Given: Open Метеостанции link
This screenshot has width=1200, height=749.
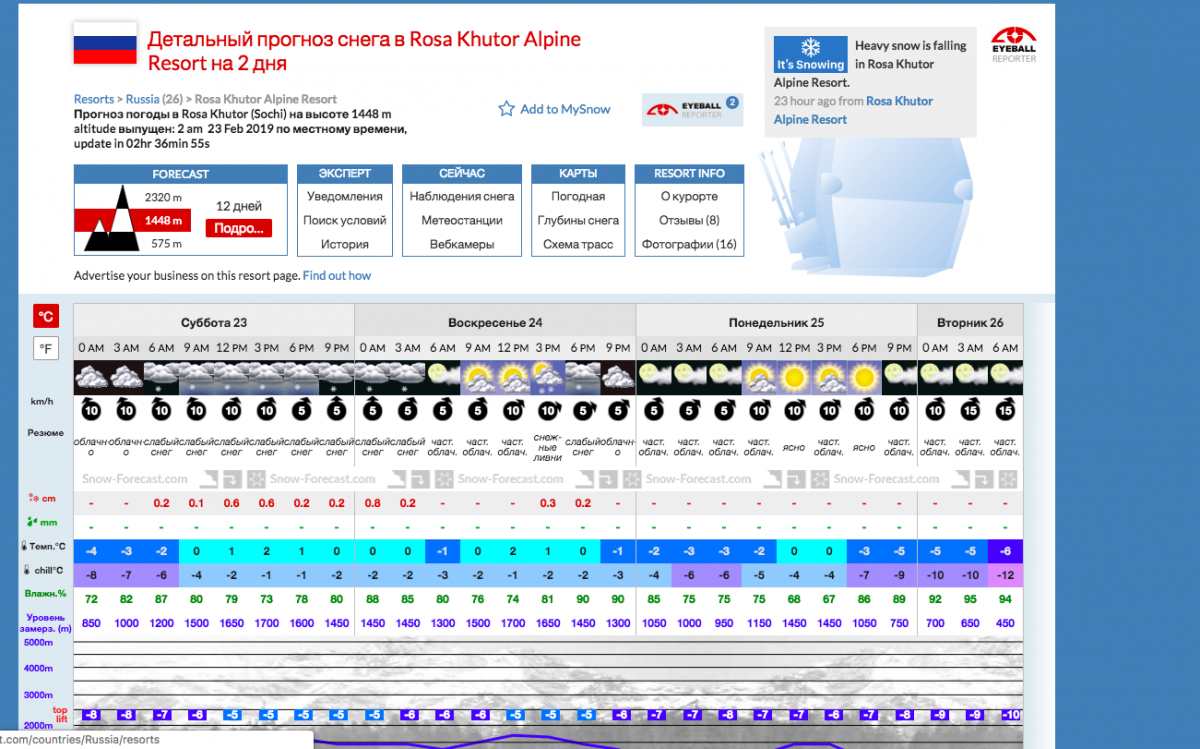Looking at the screenshot, I should (x=462, y=220).
